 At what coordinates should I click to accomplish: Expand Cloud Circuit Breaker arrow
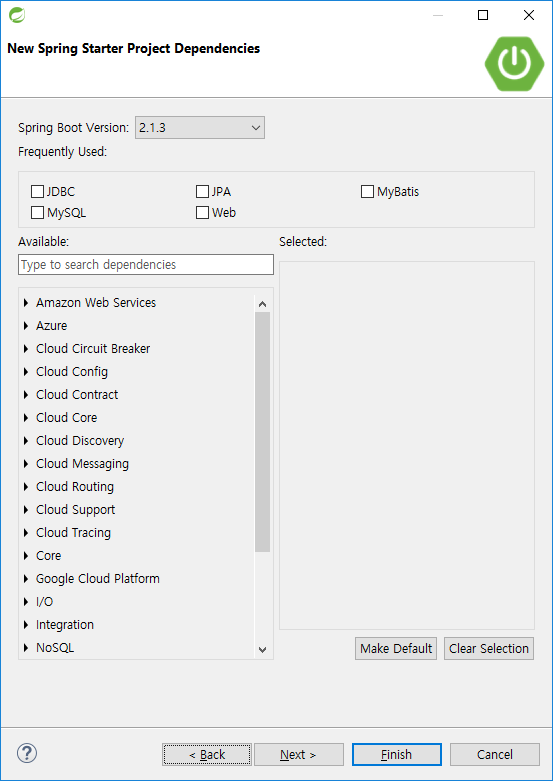pyautogui.click(x=26, y=349)
